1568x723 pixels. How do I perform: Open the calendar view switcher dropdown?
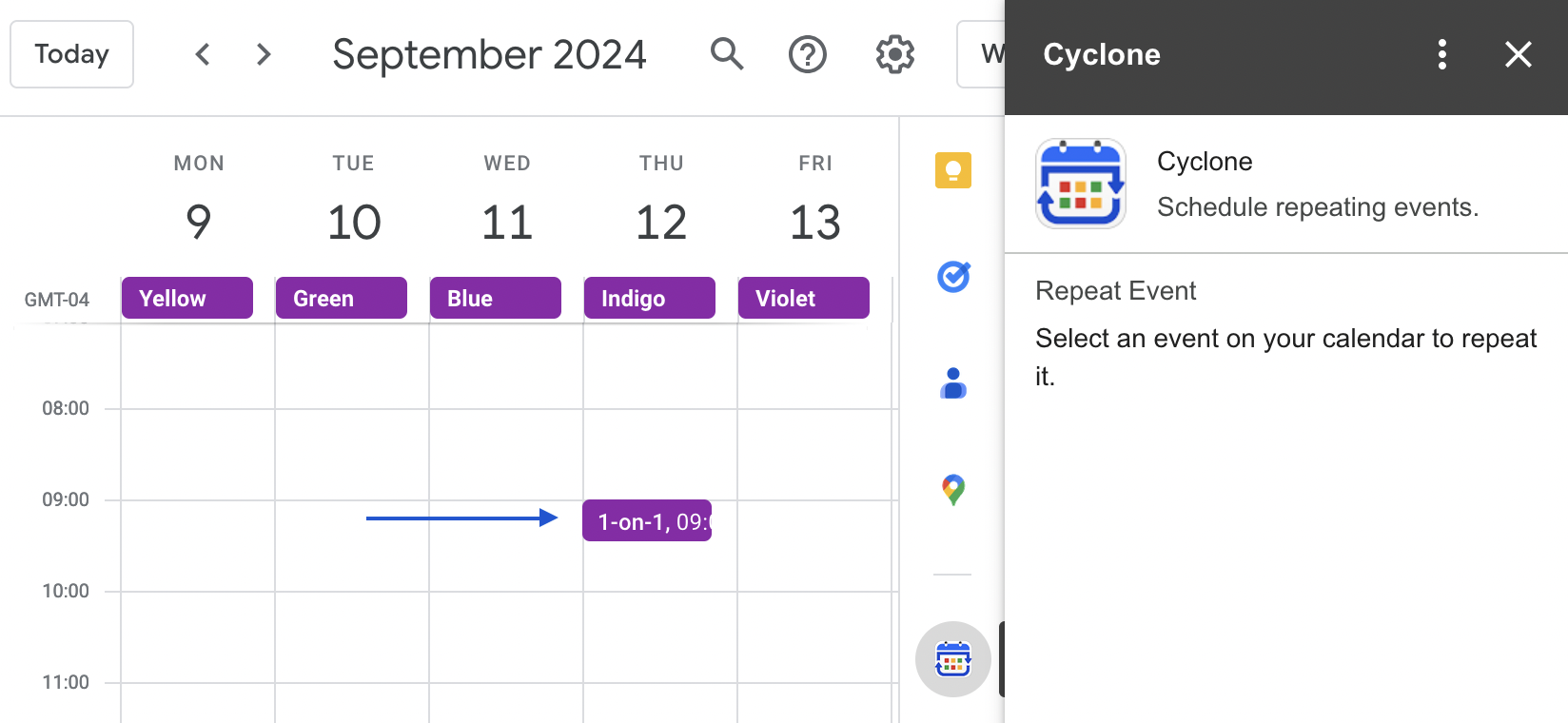click(980, 54)
